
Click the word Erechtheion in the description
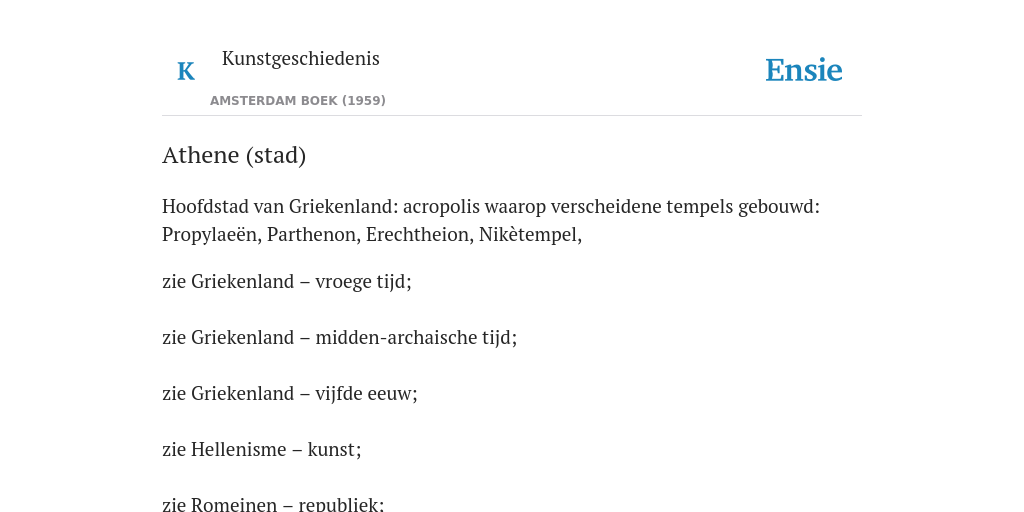tap(419, 234)
